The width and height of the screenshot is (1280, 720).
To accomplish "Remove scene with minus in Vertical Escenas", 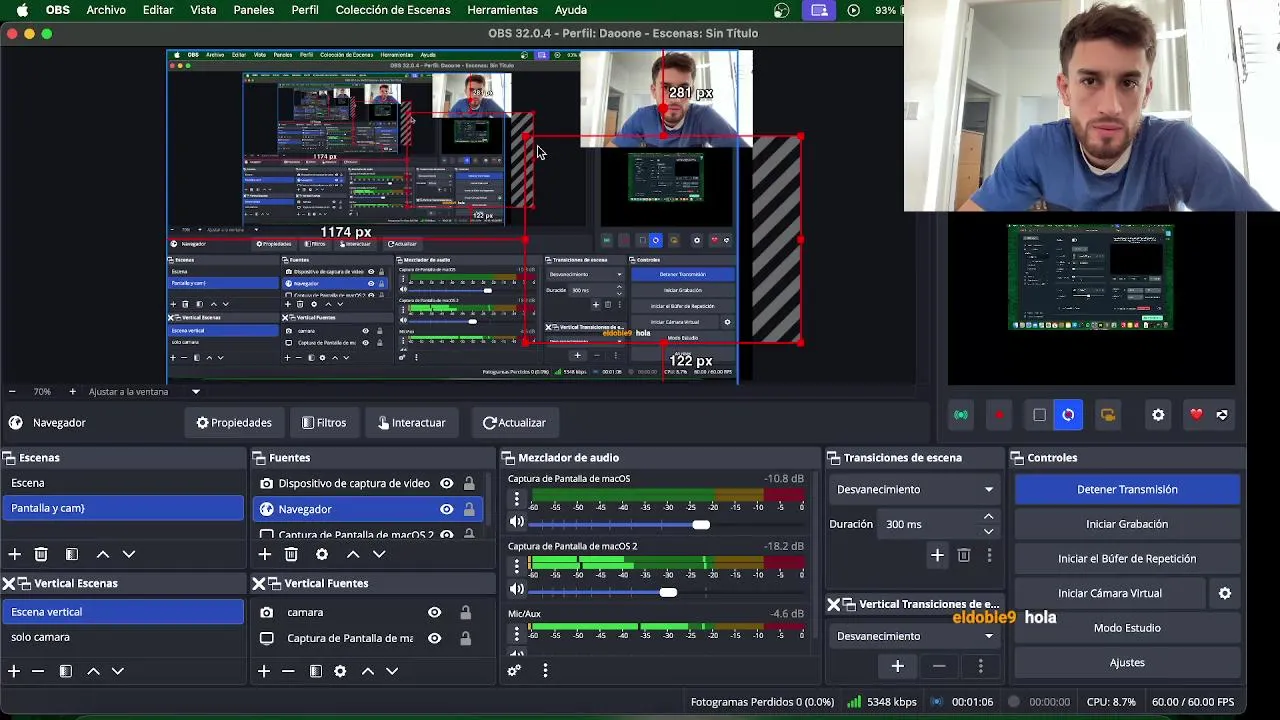I will (38, 671).
